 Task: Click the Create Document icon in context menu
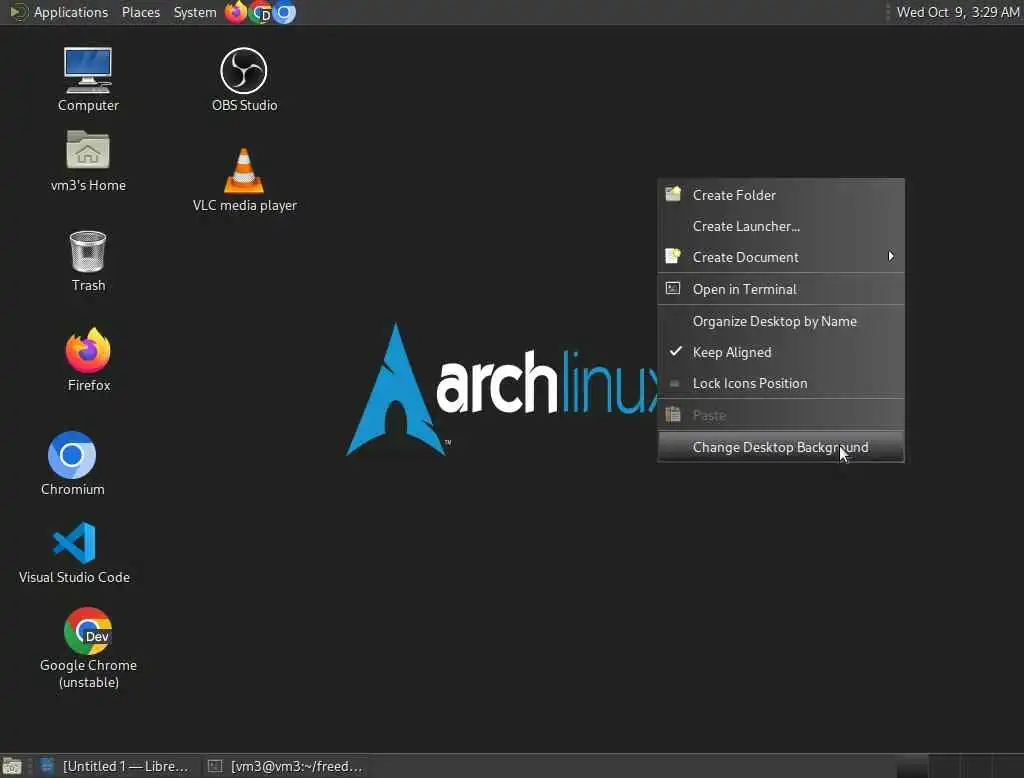673,256
